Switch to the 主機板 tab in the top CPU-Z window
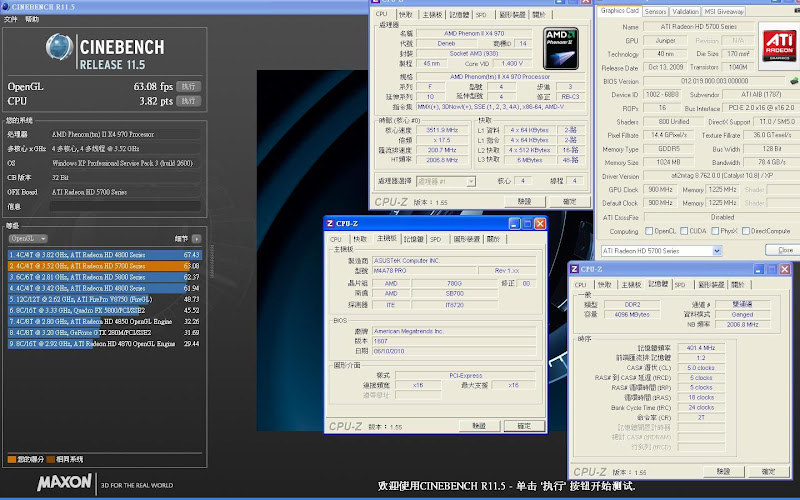Viewport: 800px width, 500px height. 432,15
